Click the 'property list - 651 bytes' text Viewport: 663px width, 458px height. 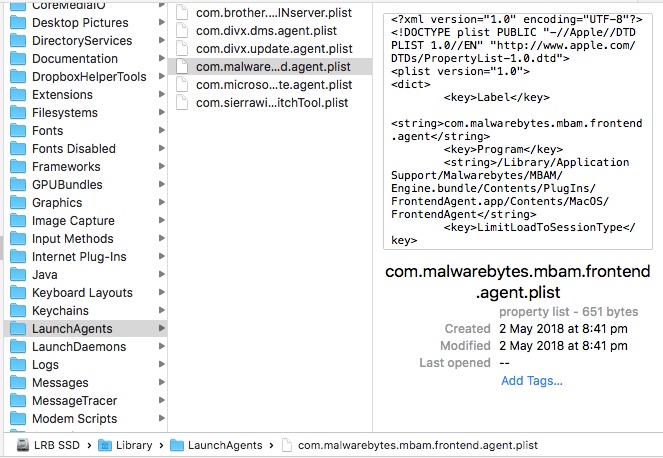click(x=568, y=312)
